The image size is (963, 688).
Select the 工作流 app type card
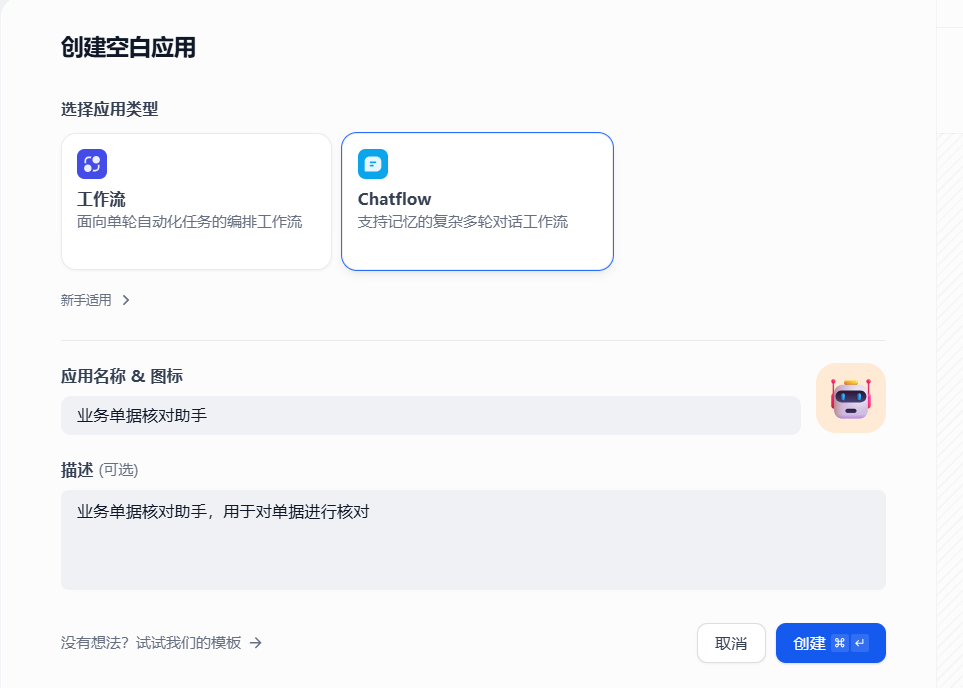(x=197, y=201)
